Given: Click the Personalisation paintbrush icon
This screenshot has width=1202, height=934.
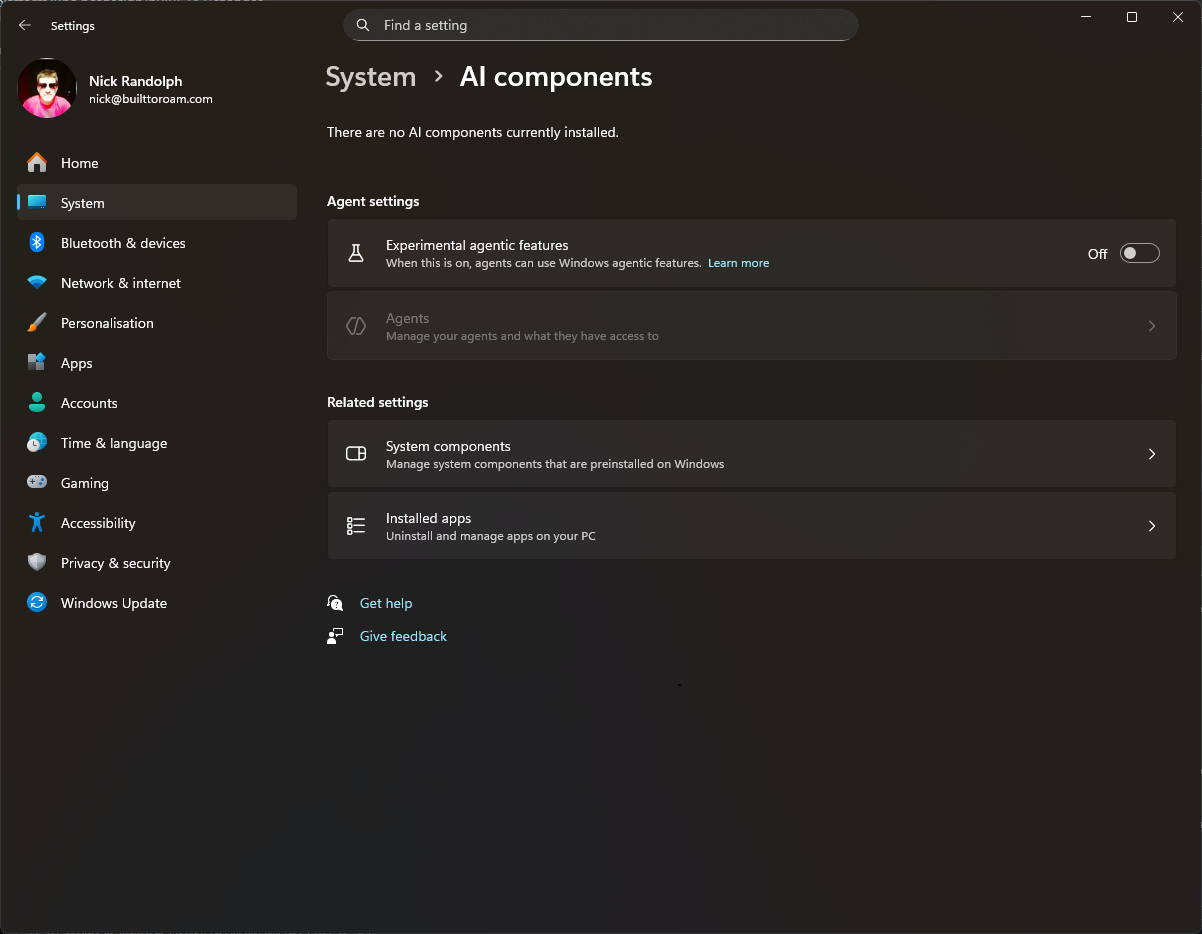Looking at the screenshot, I should [x=37, y=323].
